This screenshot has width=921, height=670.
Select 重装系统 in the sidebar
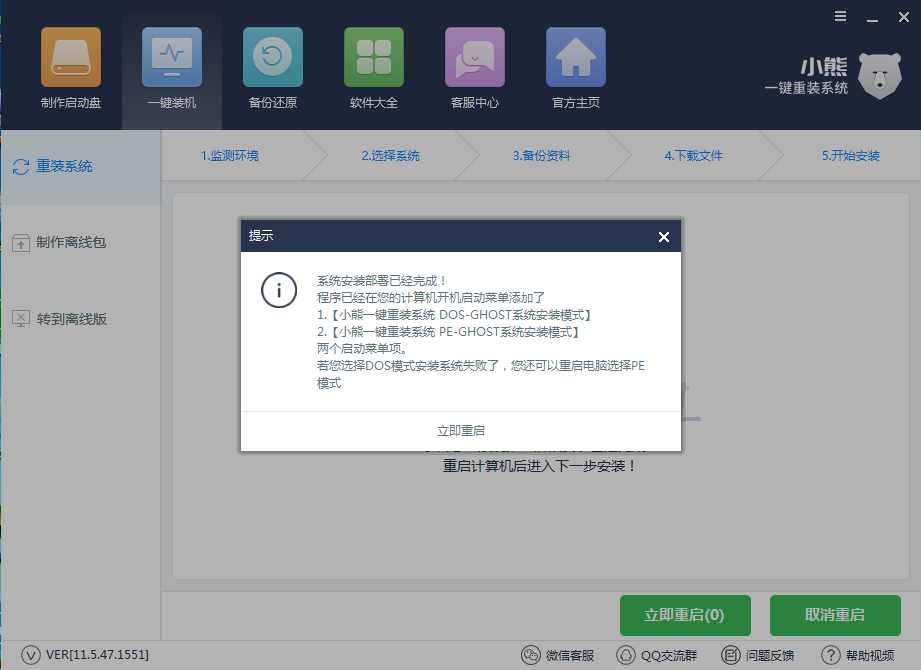(80, 167)
